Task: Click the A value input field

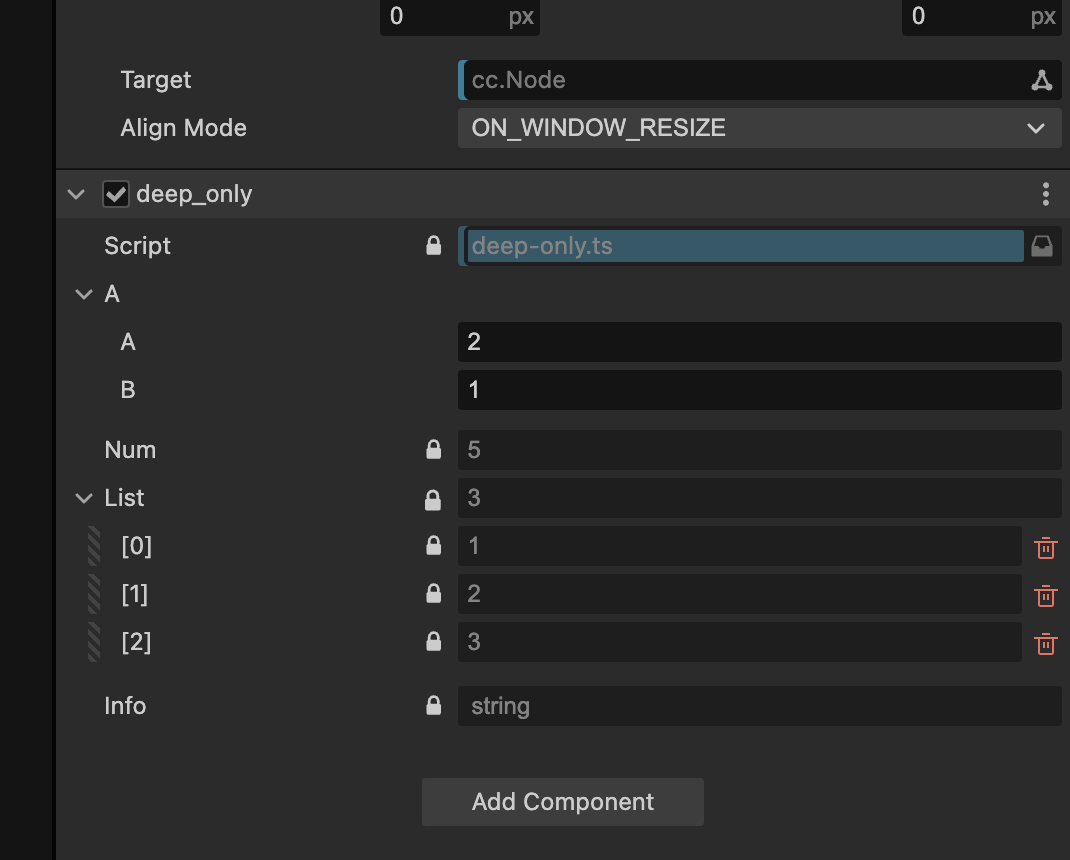Action: point(759,342)
